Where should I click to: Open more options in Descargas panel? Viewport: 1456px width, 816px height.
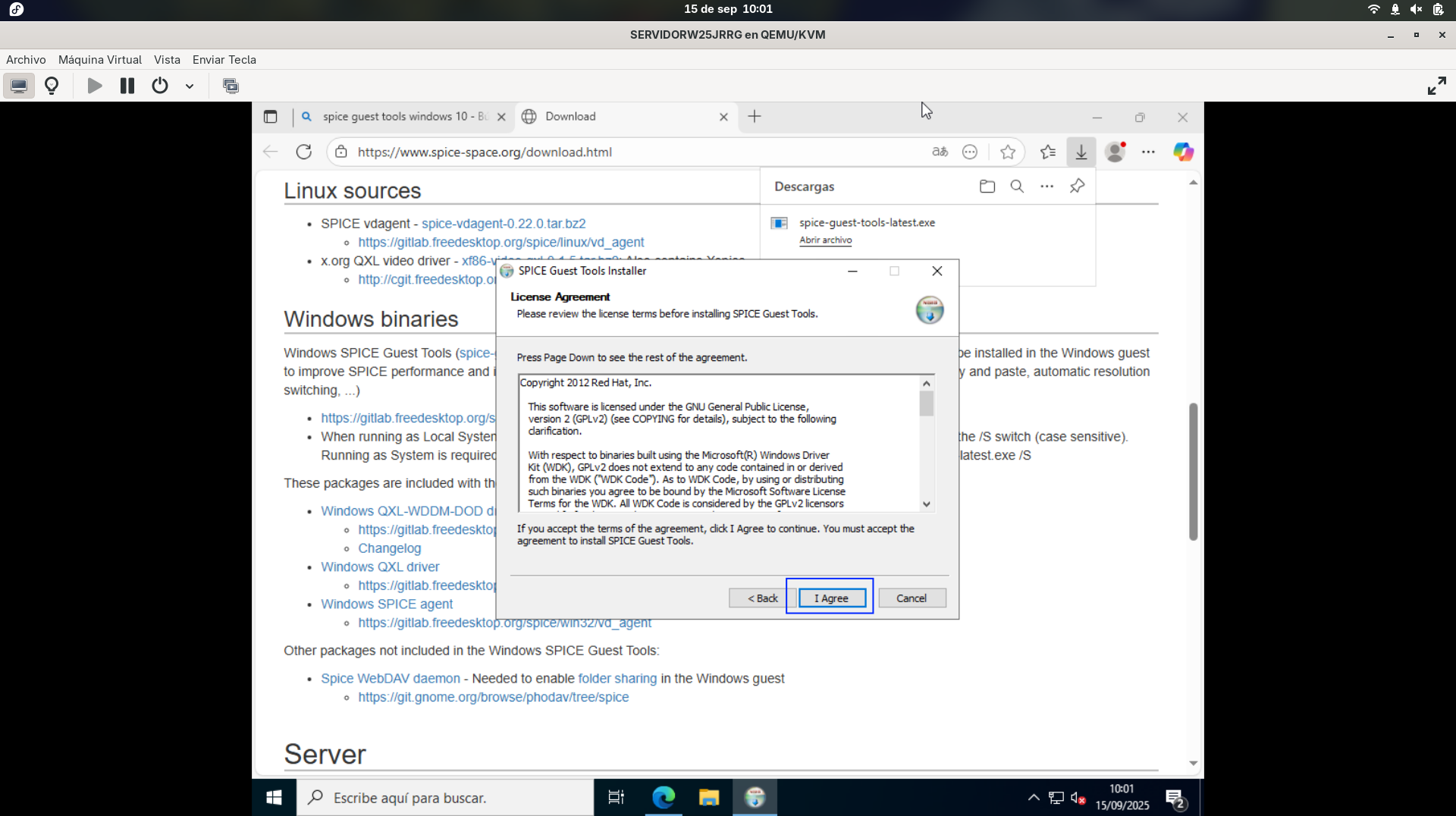coord(1047,186)
